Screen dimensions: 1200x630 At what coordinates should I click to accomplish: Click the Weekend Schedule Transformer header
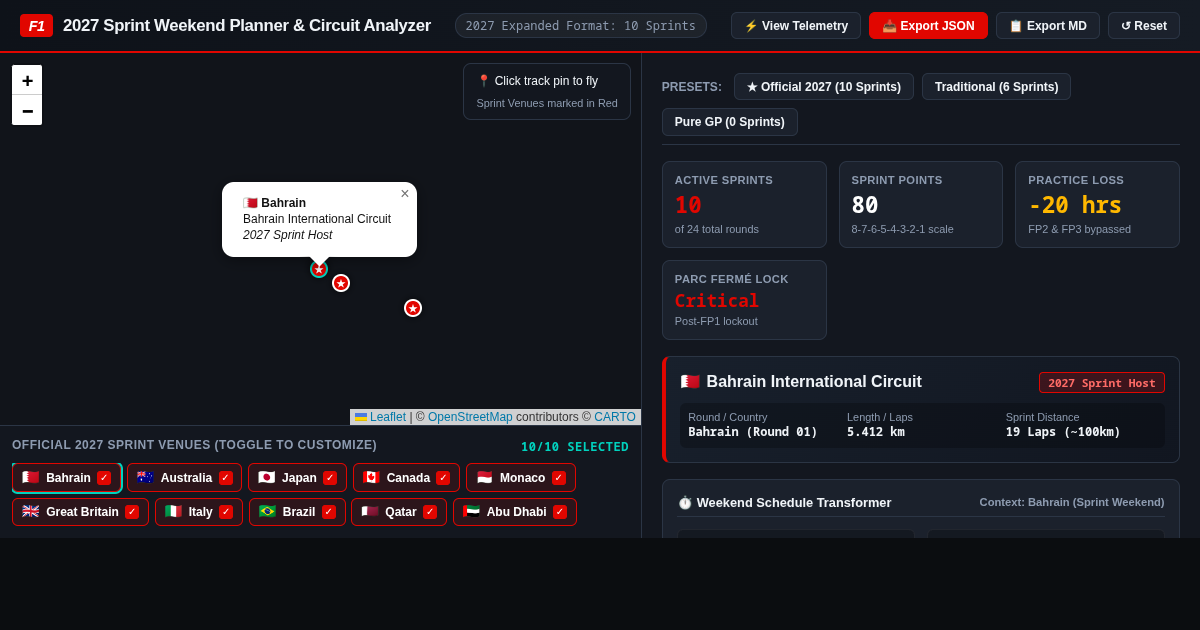[x=785, y=502]
